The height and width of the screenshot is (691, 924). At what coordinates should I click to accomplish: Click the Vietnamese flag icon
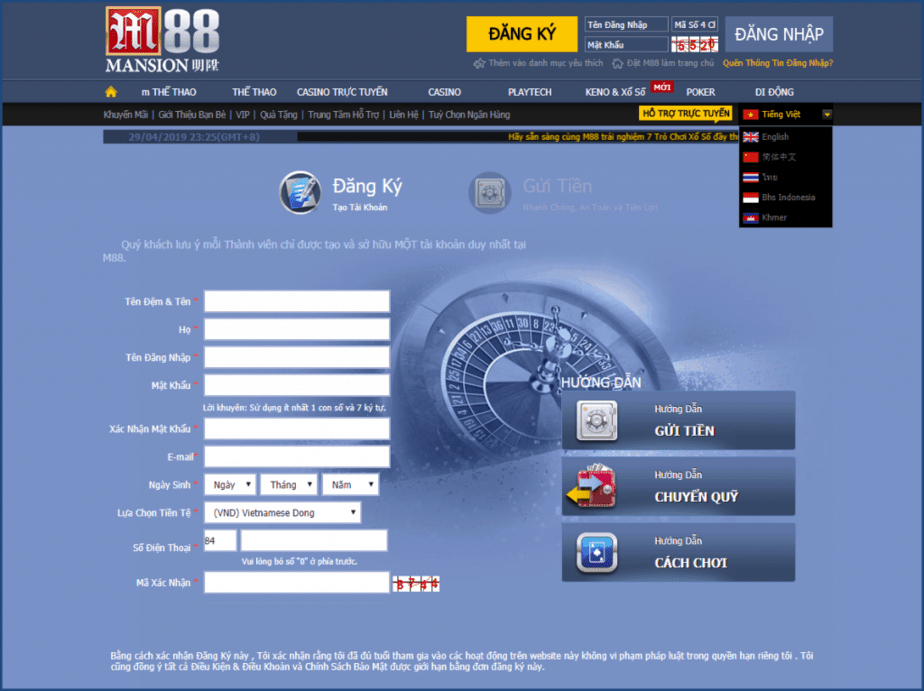750,114
